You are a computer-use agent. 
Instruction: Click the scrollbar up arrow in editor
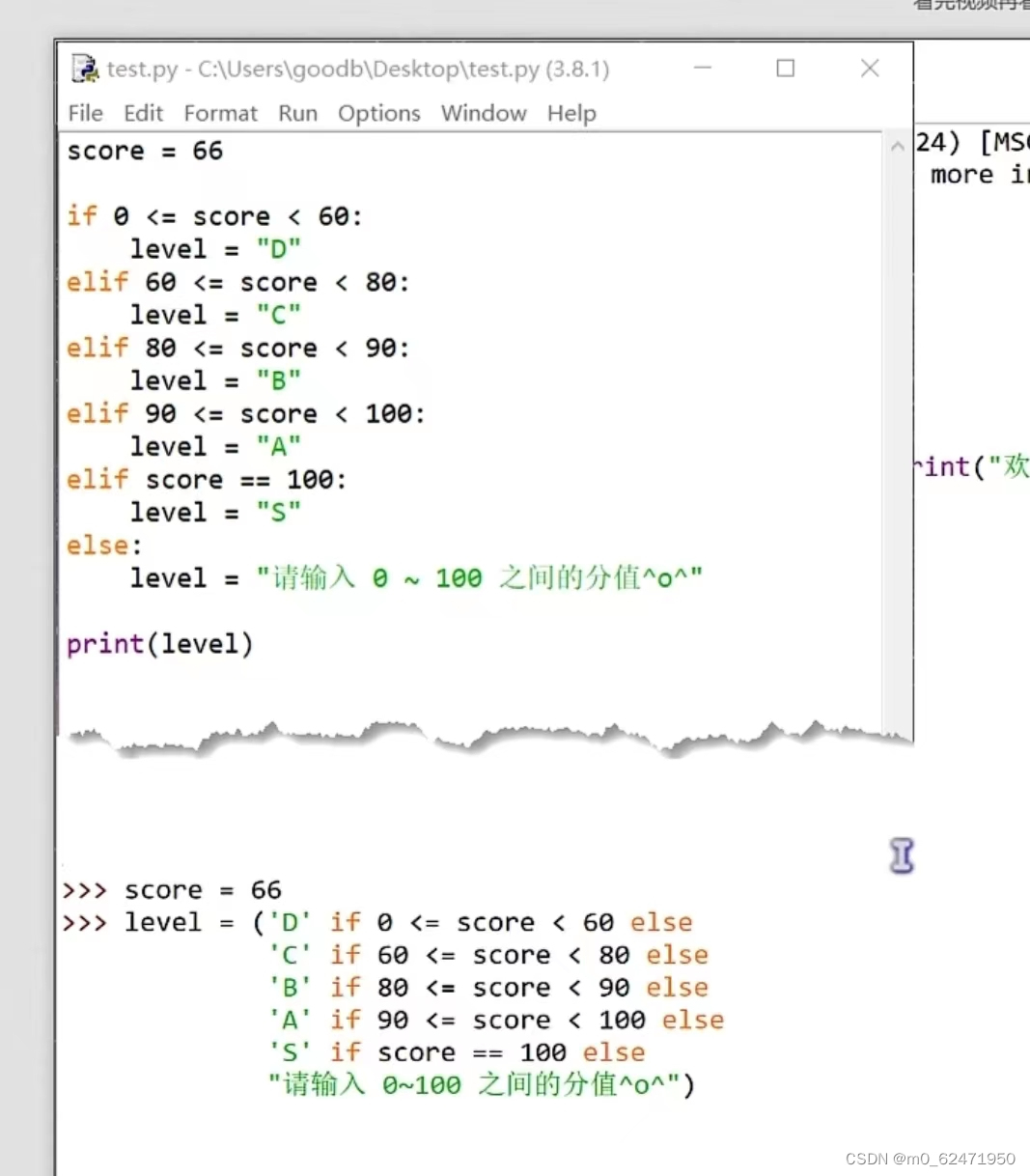tap(898, 147)
